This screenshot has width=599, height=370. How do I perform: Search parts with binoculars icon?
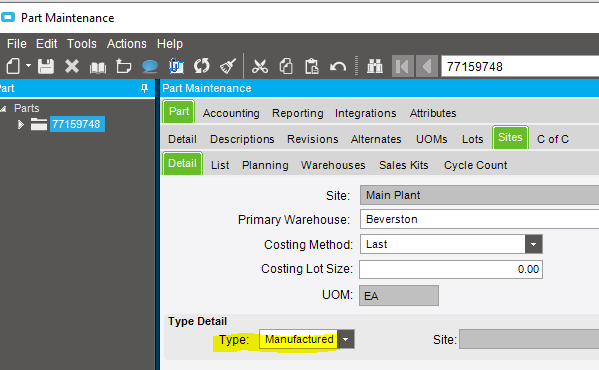coord(375,66)
